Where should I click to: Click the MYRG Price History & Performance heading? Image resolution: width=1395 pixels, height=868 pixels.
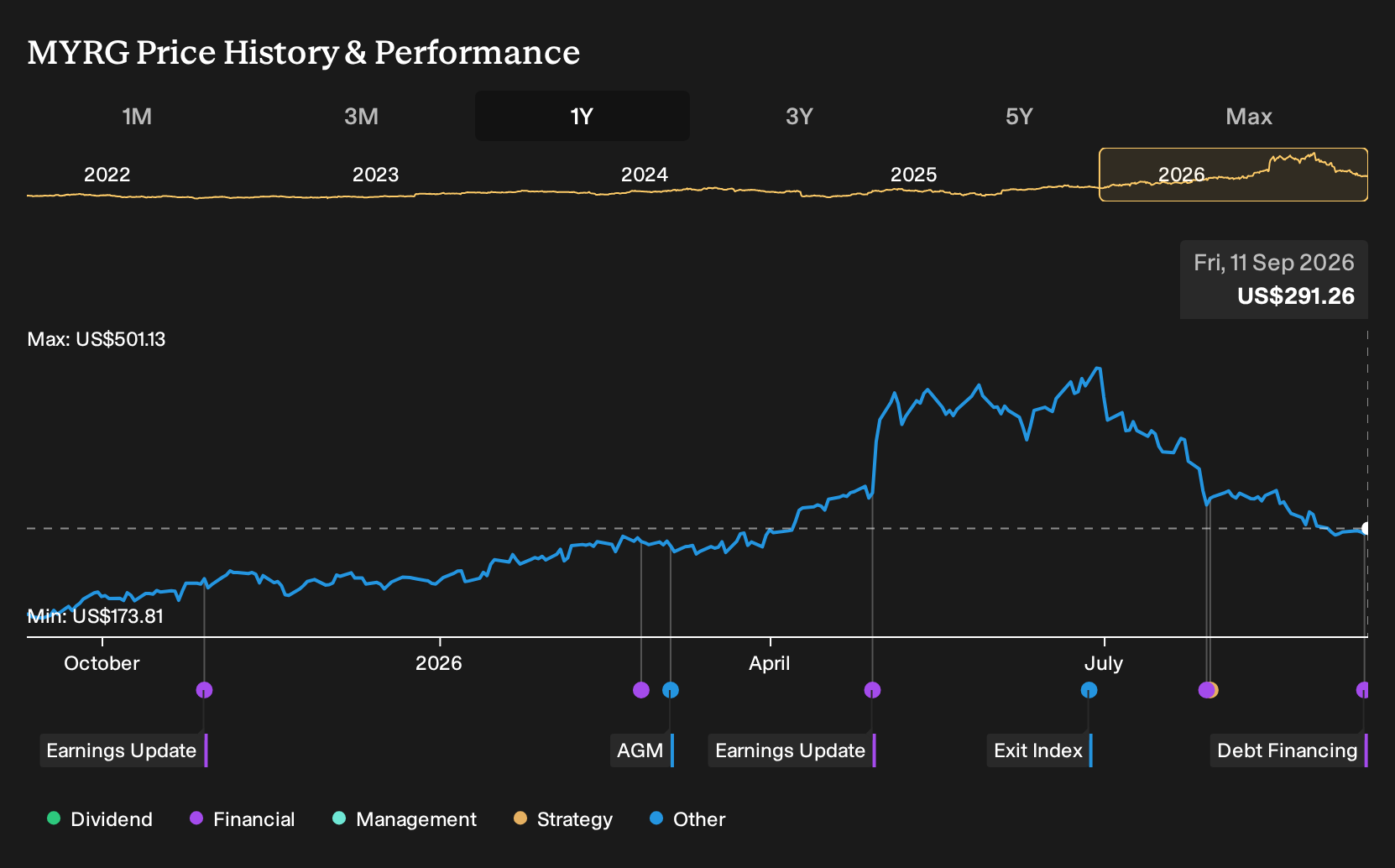[304, 52]
